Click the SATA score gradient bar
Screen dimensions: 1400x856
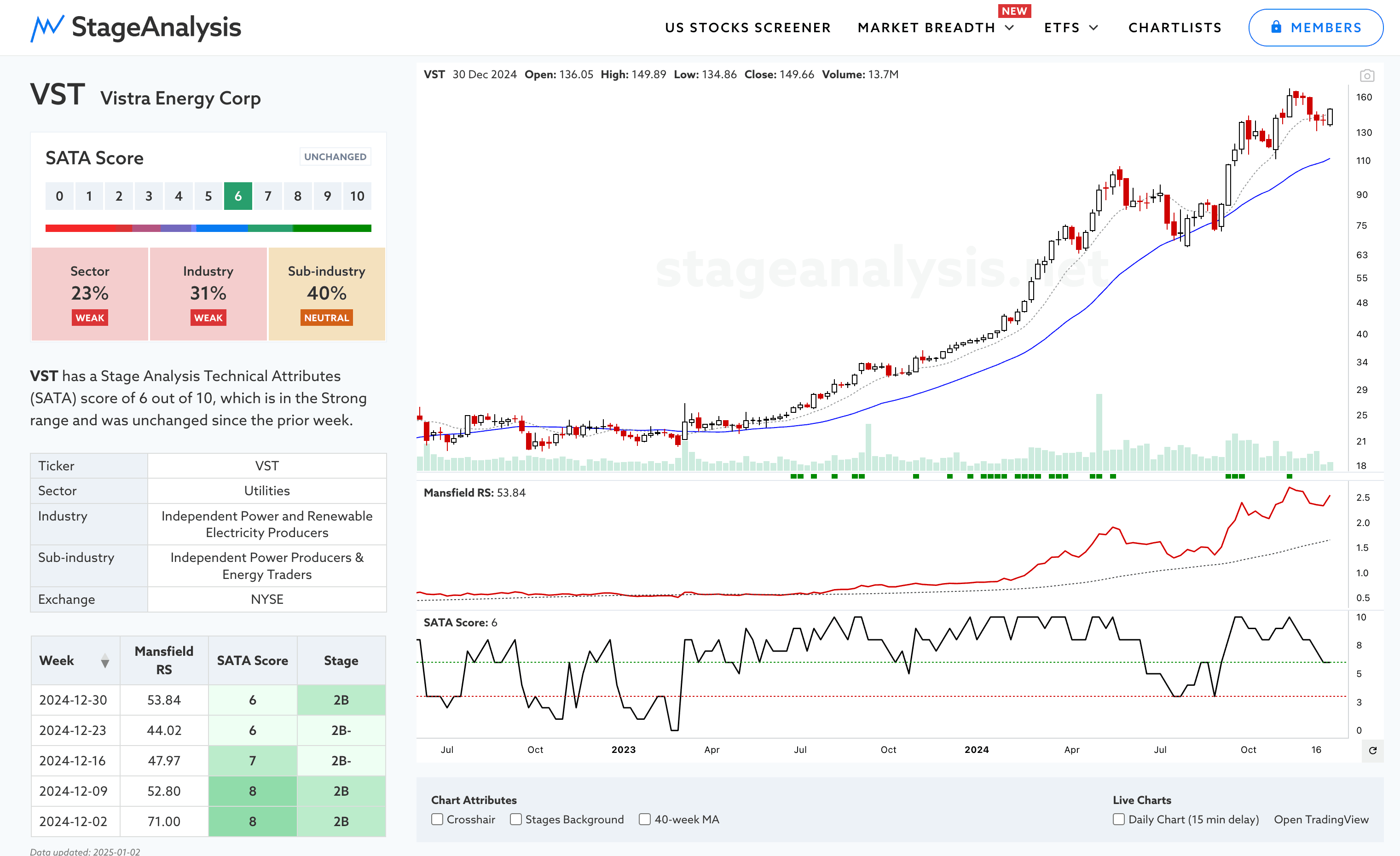(208, 228)
